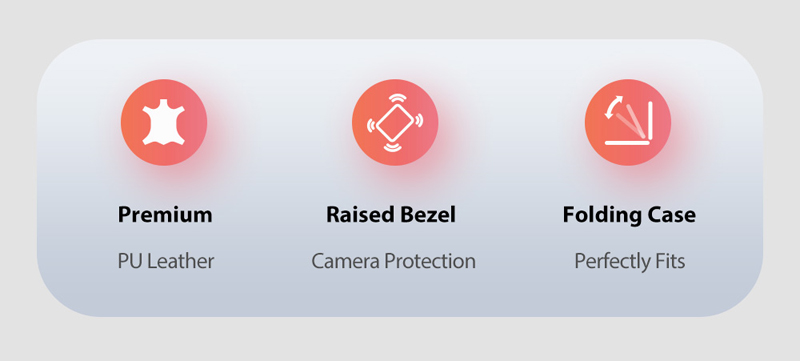Click the Camera Protection subtitle
This screenshot has height=361, width=800.
pyautogui.click(x=393, y=262)
